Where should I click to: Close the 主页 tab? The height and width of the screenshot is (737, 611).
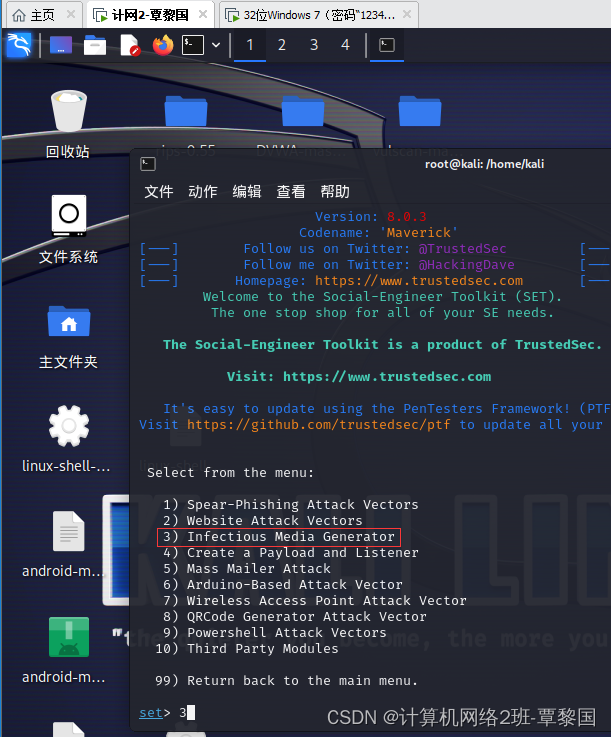point(70,15)
